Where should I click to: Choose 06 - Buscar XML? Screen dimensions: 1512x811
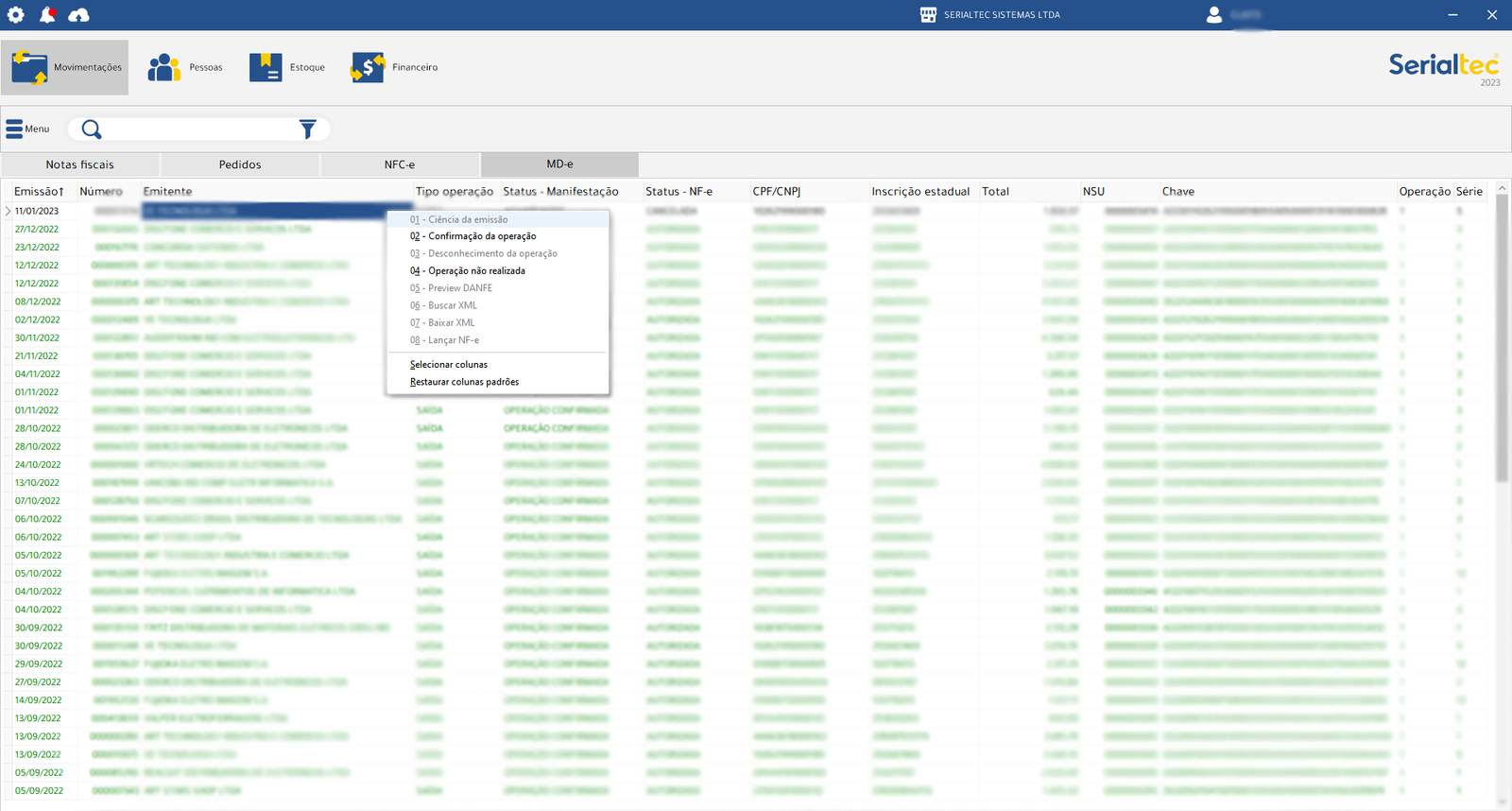point(498,305)
